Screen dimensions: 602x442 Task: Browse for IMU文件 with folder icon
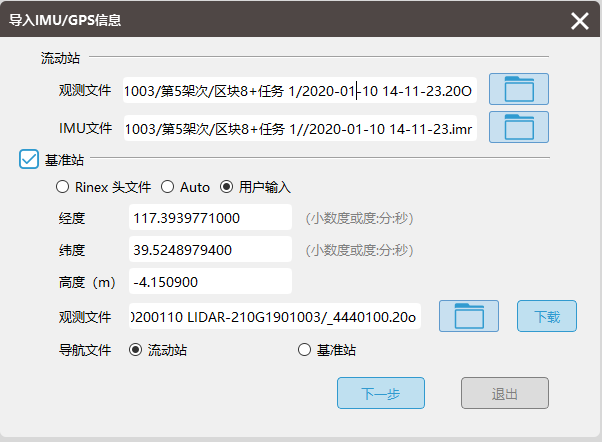point(519,127)
